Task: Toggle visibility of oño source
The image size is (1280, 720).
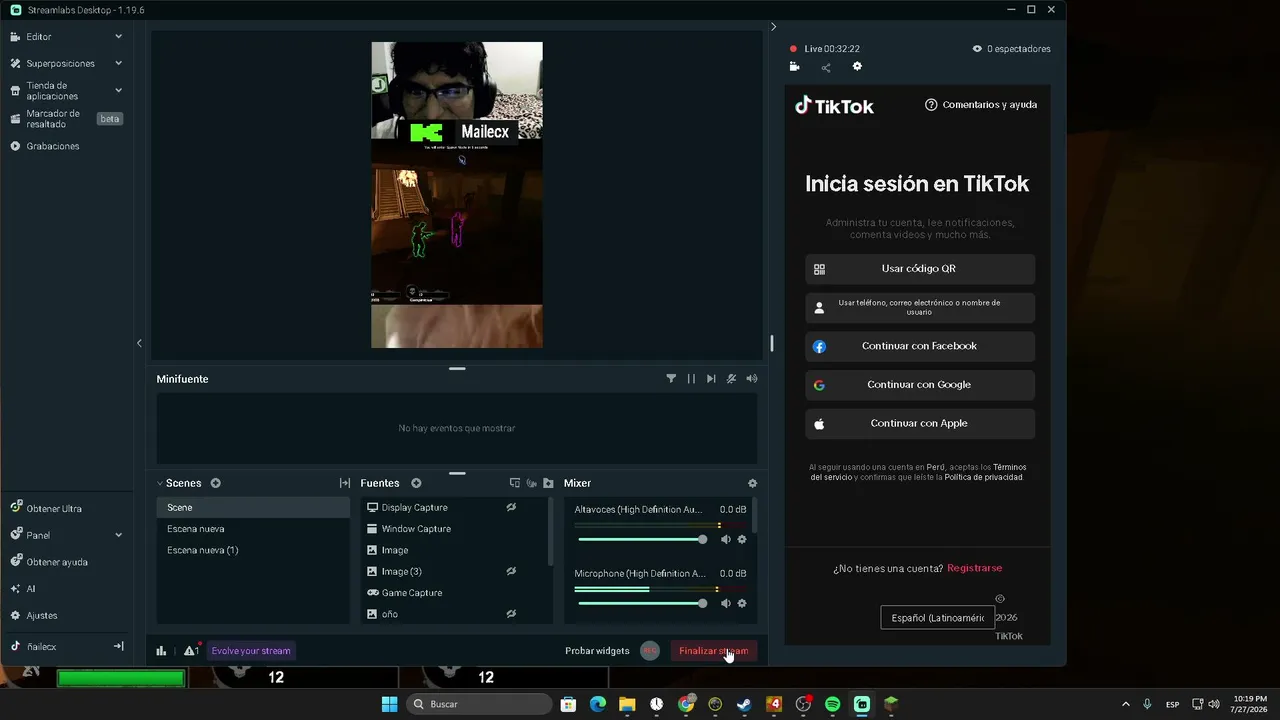Action: pyautogui.click(x=511, y=614)
